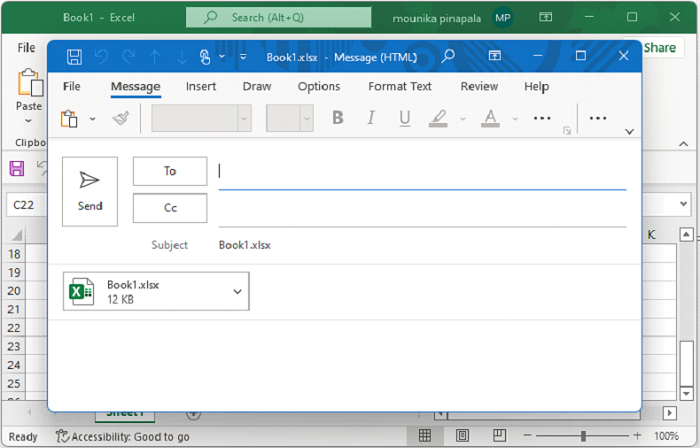Select the Book1.xlsx attachment icon

[x=81, y=291]
